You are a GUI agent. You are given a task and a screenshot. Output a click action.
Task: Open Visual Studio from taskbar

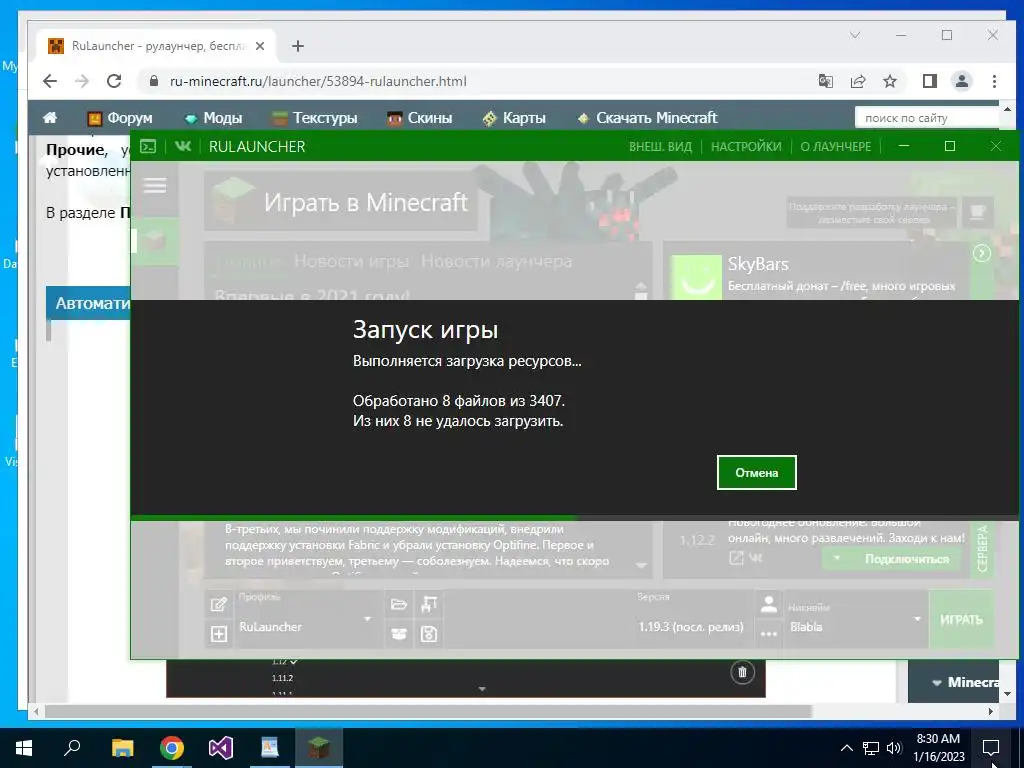221,748
